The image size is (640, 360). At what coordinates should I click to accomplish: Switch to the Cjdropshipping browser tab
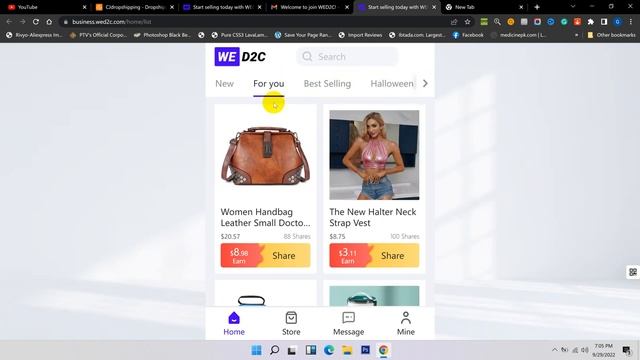click(134, 7)
